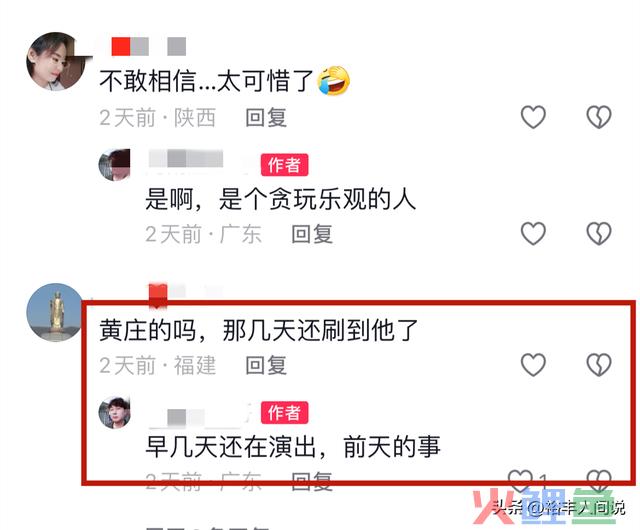The height and width of the screenshot is (530, 640).
Task: Dislike the 黄庄的吗 comment from Fujian
Action: [599, 365]
